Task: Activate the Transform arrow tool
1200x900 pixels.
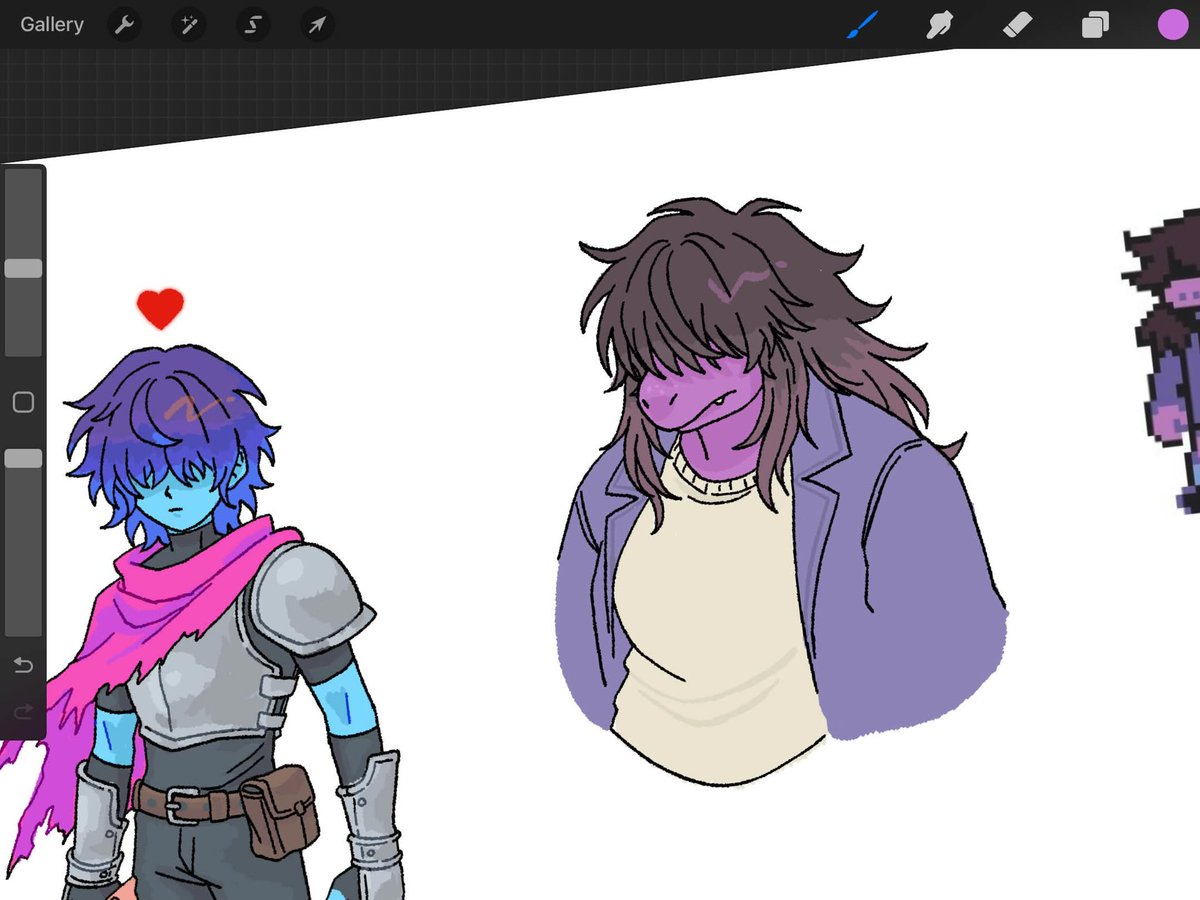Action: point(317,24)
